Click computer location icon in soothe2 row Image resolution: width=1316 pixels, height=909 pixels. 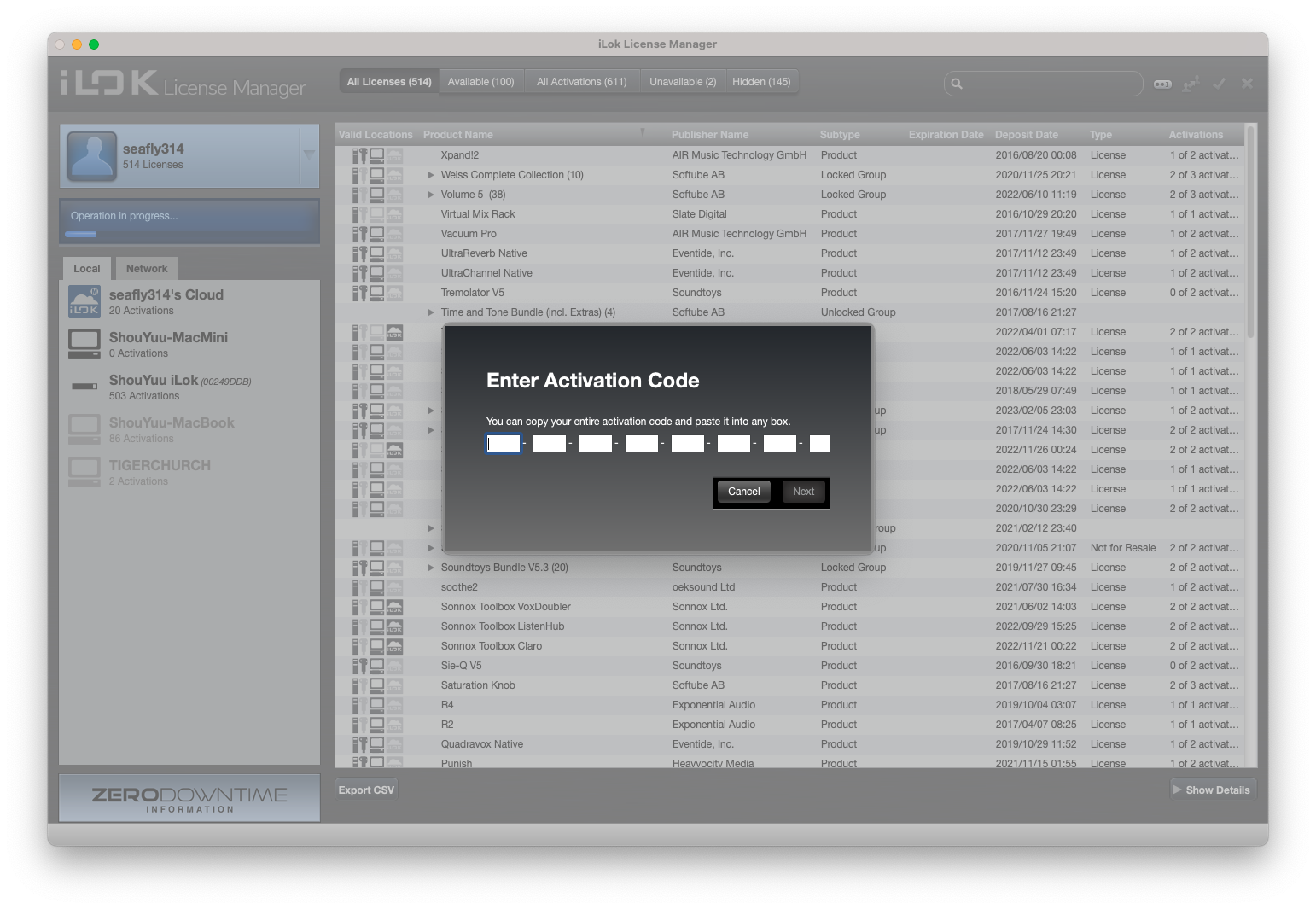[x=376, y=587]
